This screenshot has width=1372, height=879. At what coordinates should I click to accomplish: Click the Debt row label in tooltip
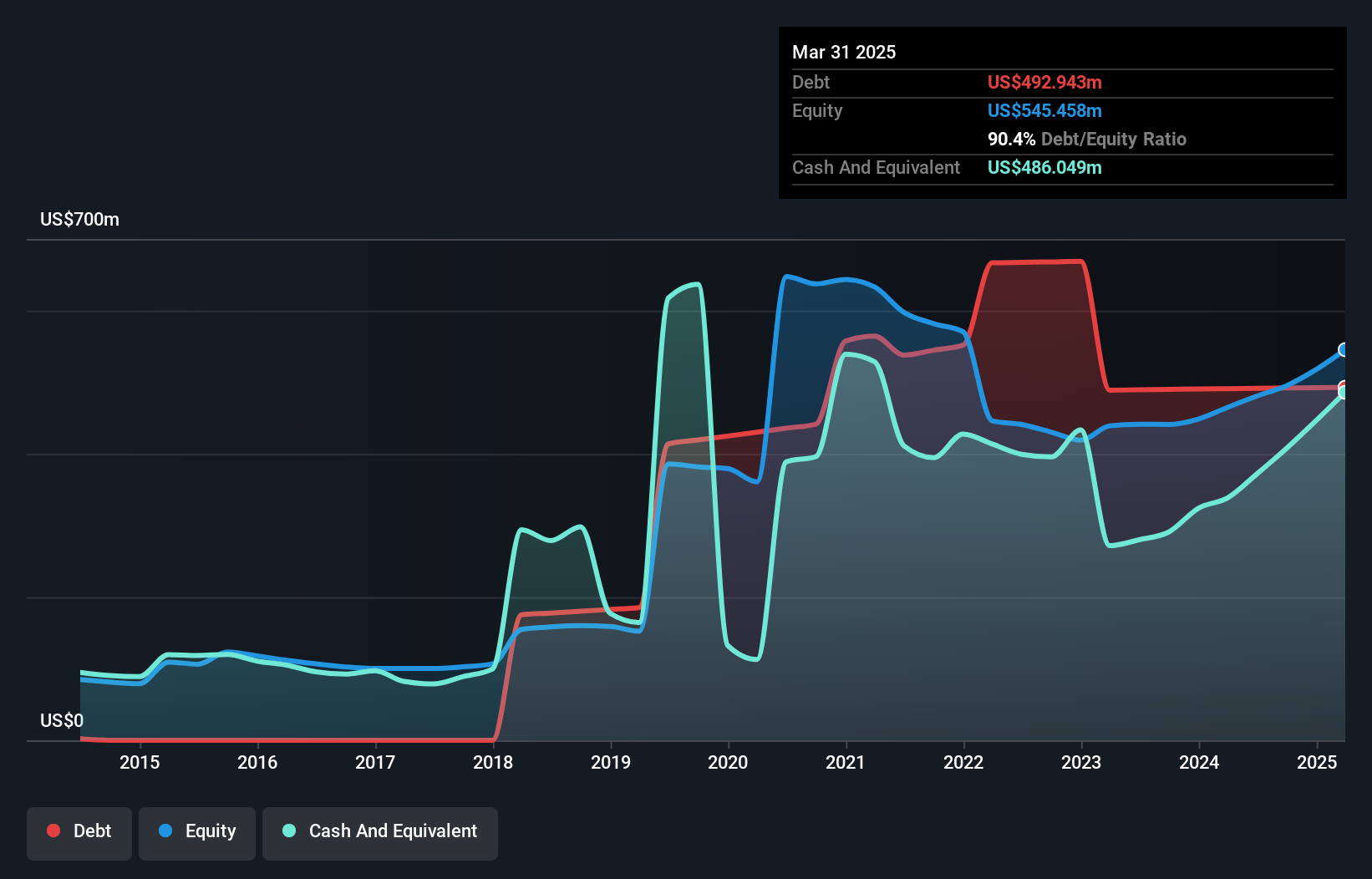(810, 82)
